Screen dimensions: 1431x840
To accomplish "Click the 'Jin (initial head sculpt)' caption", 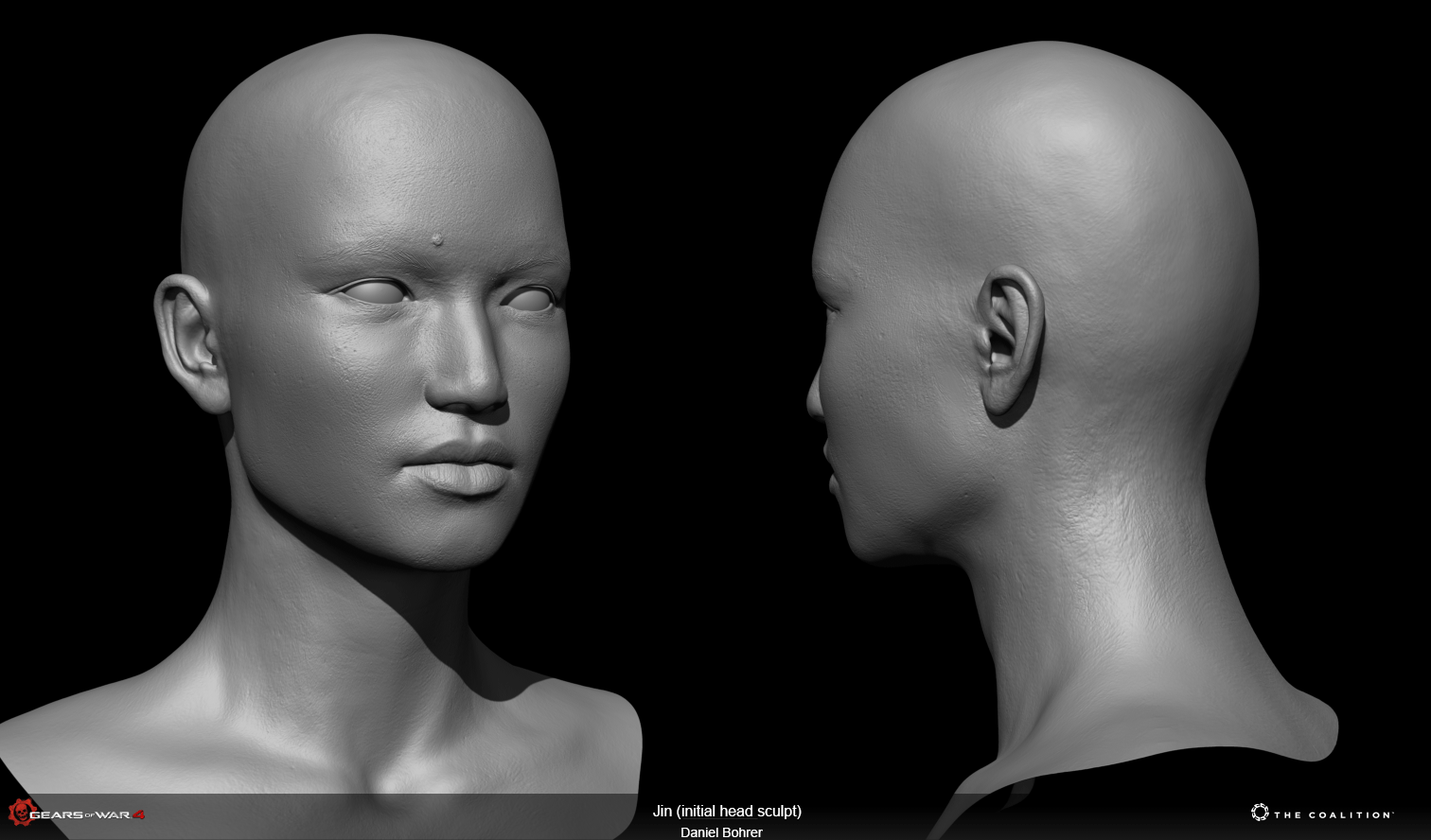I will point(727,811).
